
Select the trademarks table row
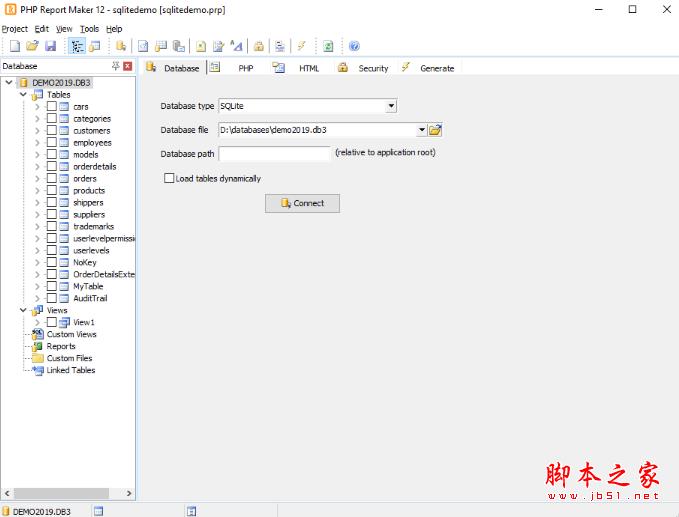click(x=94, y=226)
